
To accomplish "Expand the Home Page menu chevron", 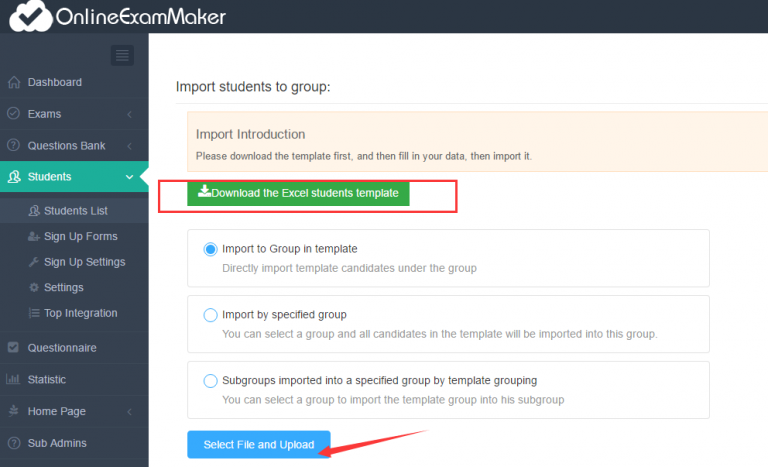I will click(129, 412).
